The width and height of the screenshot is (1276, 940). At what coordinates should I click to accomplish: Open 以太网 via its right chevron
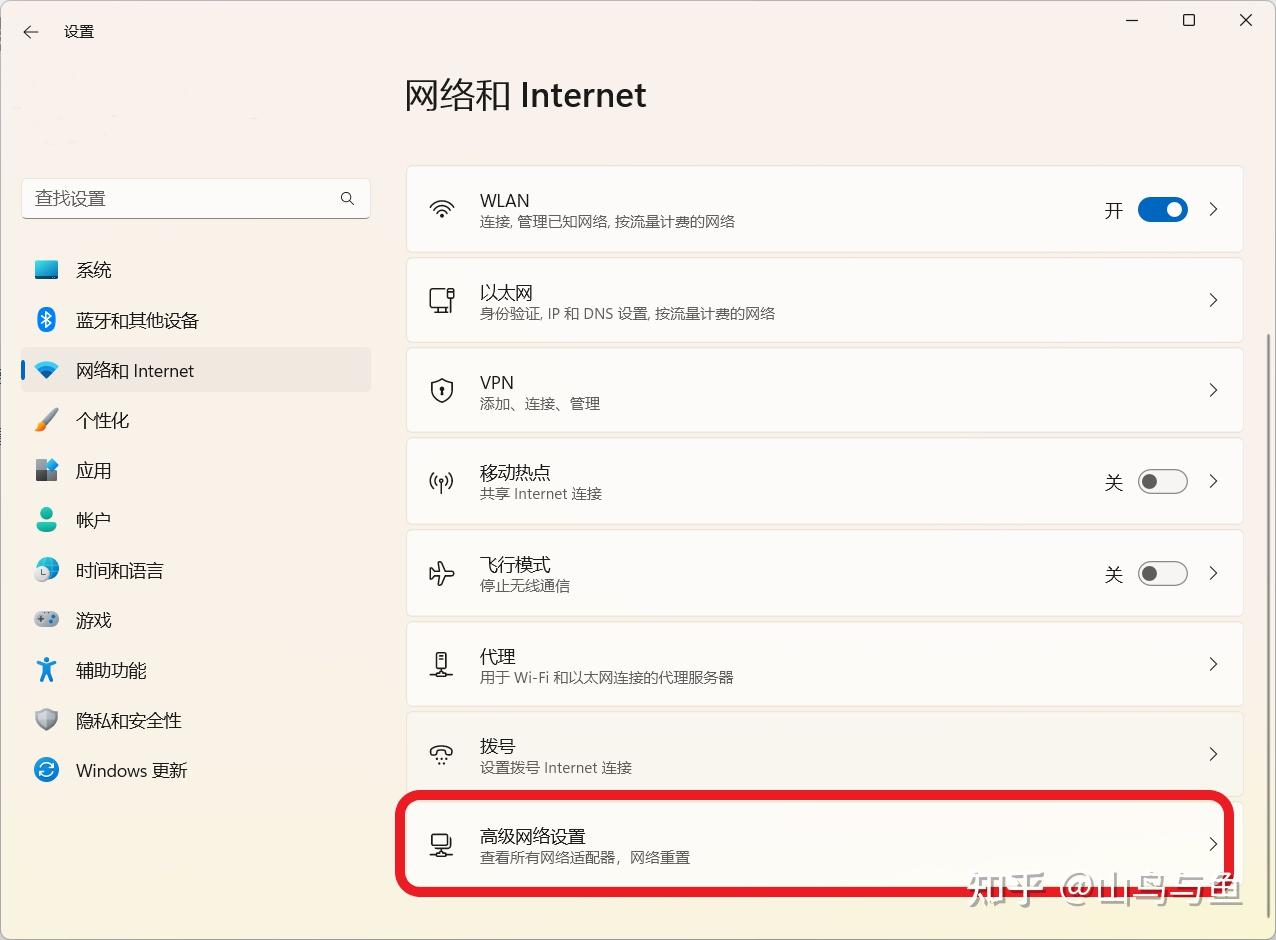click(x=1213, y=300)
